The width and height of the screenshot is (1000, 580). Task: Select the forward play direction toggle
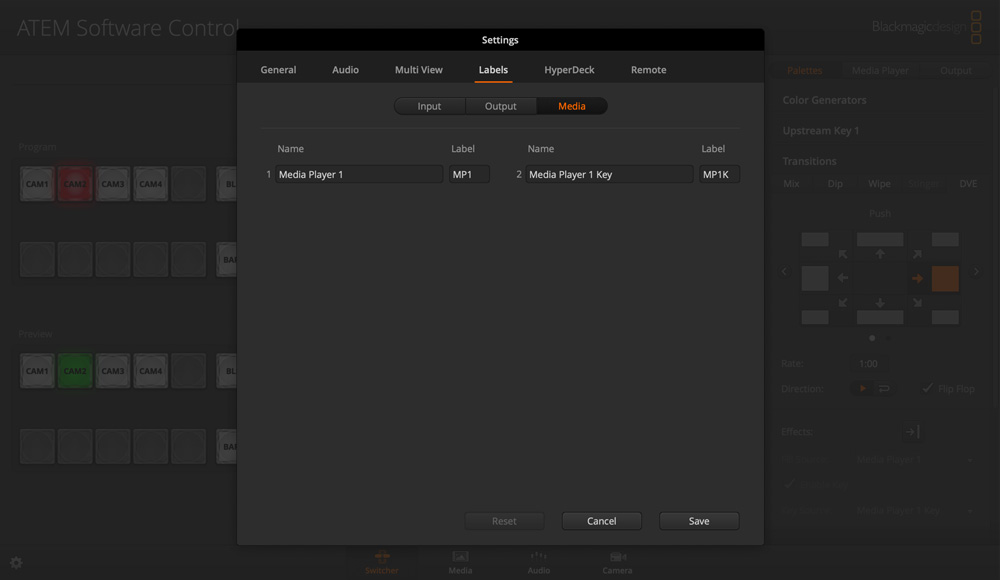pos(861,387)
